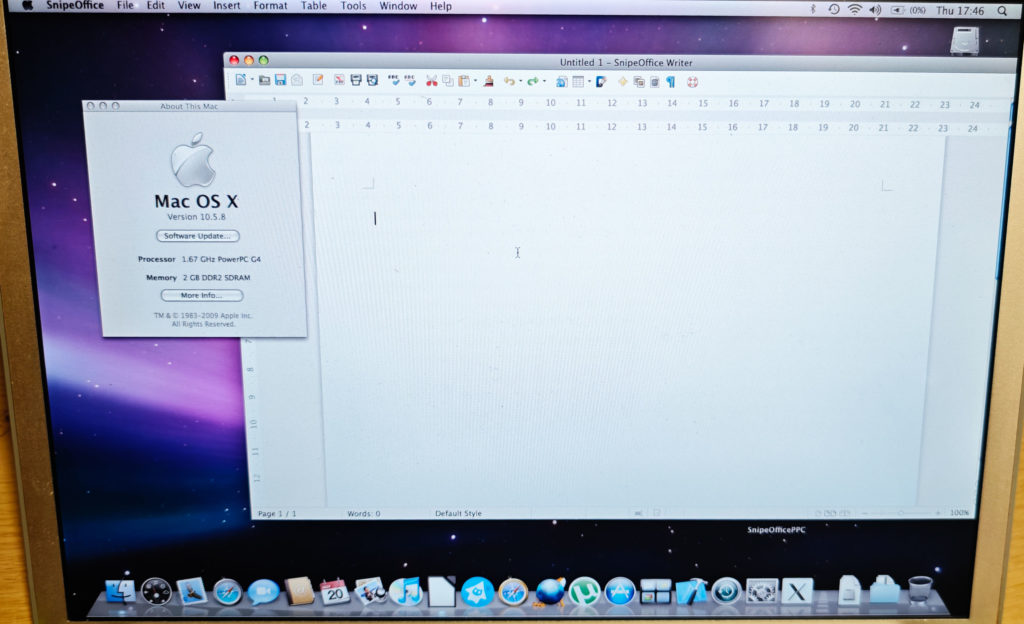This screenshot has width=1024, height=624.
Task: Click Export as PDF toolbar icon
Action: point(339,81)
